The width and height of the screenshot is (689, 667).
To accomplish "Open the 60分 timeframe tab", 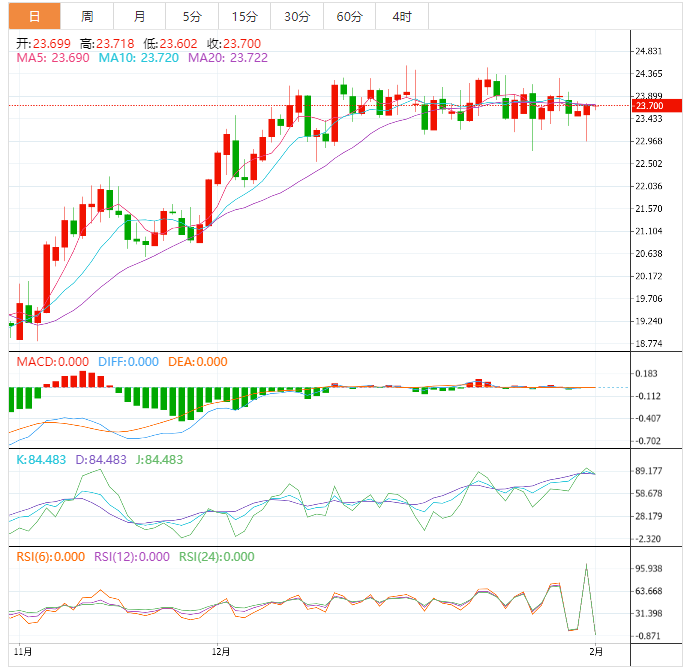I will [x=349, y=16].
